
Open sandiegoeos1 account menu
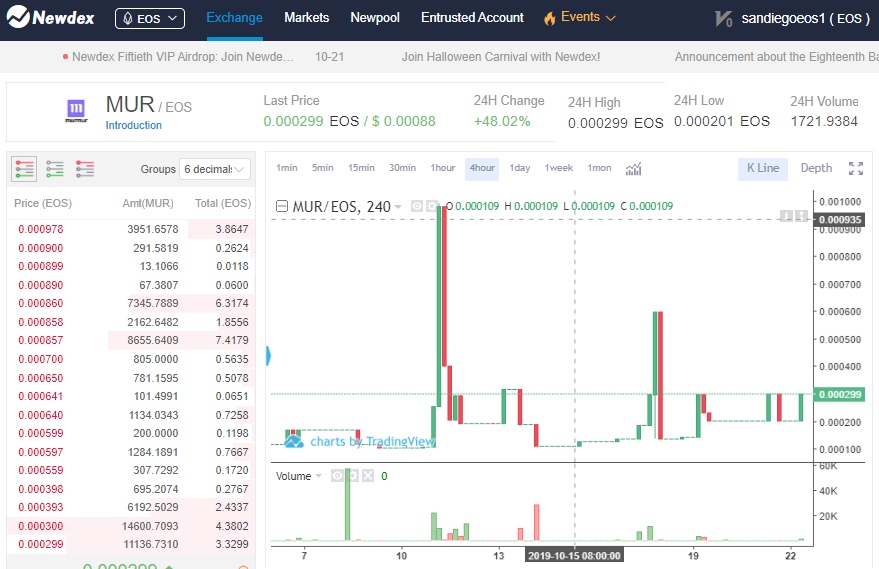(806, 18)
